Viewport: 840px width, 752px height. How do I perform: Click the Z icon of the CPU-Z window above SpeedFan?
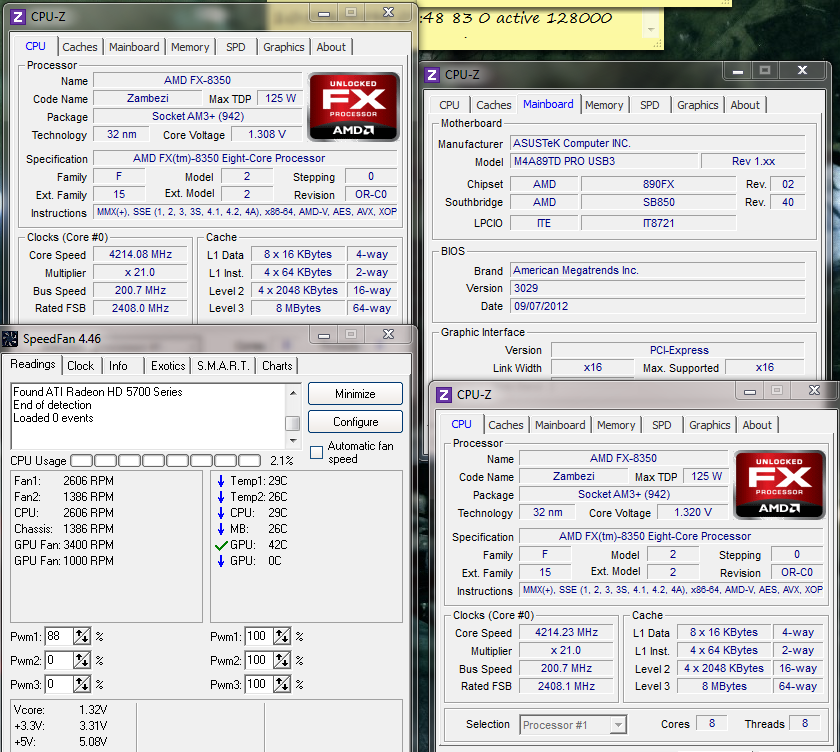tap(18, 17)
